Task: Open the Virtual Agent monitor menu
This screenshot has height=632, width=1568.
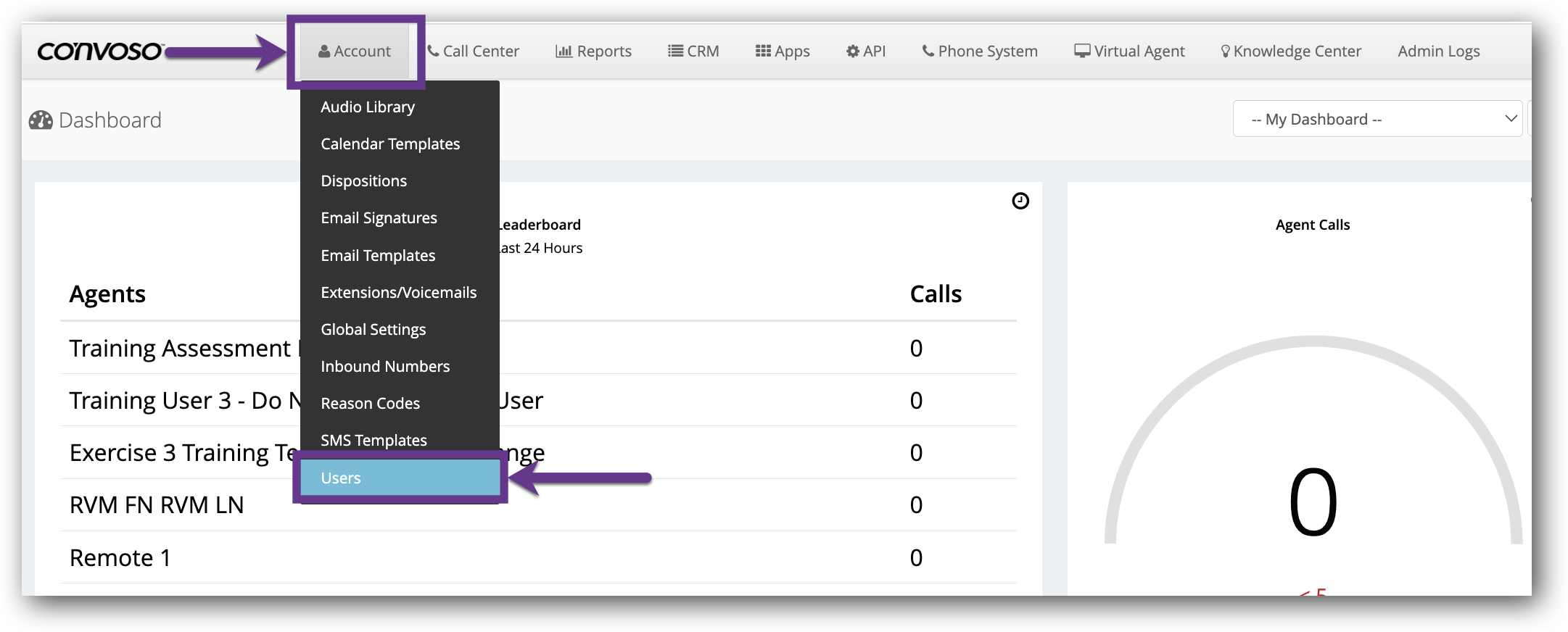Action: point(1129,51)
